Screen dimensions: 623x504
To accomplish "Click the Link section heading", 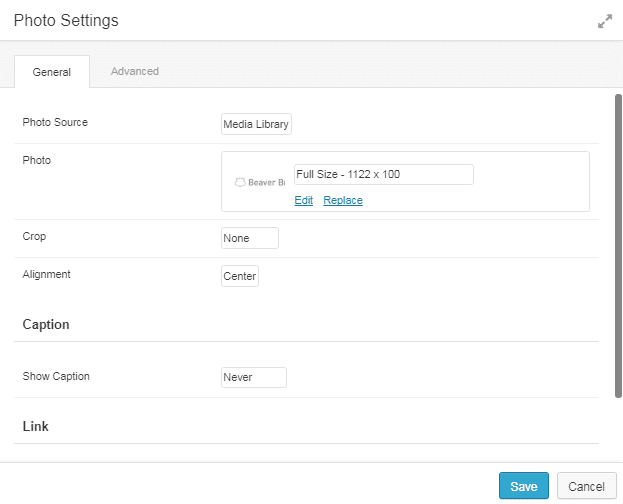I will pos(36,426).
